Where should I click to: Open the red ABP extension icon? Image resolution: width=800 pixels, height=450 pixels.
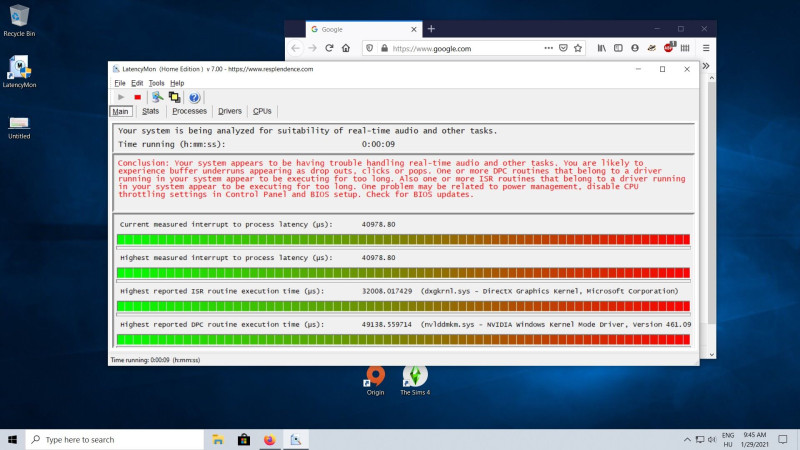coord(669,47)
